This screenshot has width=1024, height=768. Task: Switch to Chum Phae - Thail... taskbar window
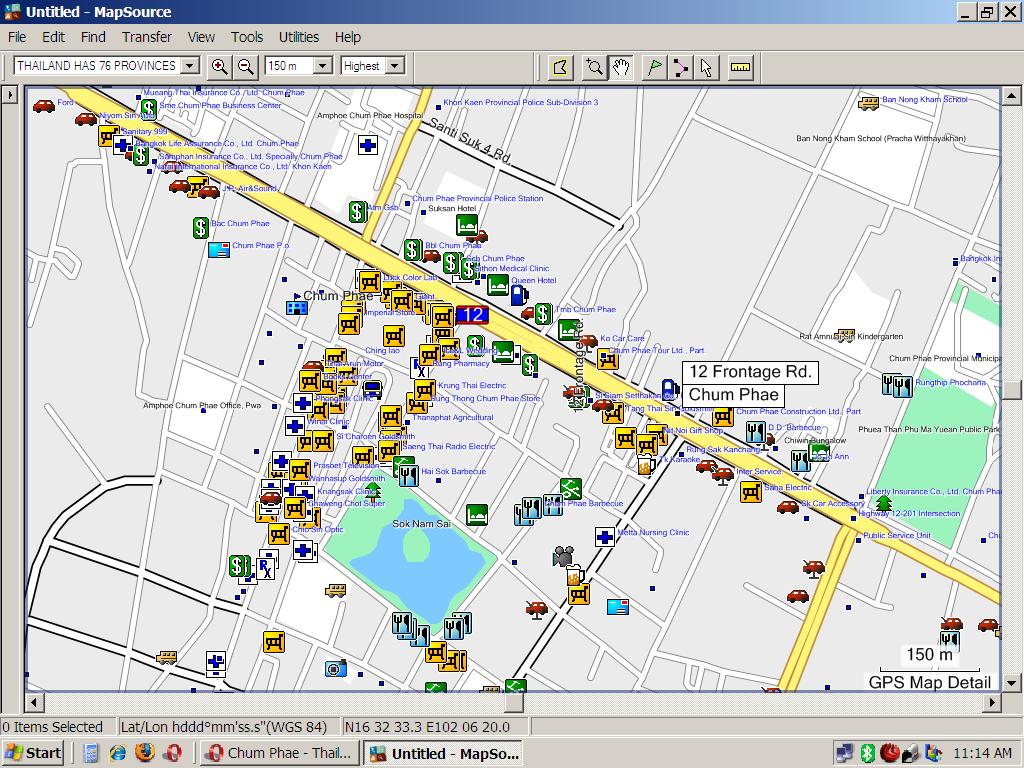pos(280,753)
